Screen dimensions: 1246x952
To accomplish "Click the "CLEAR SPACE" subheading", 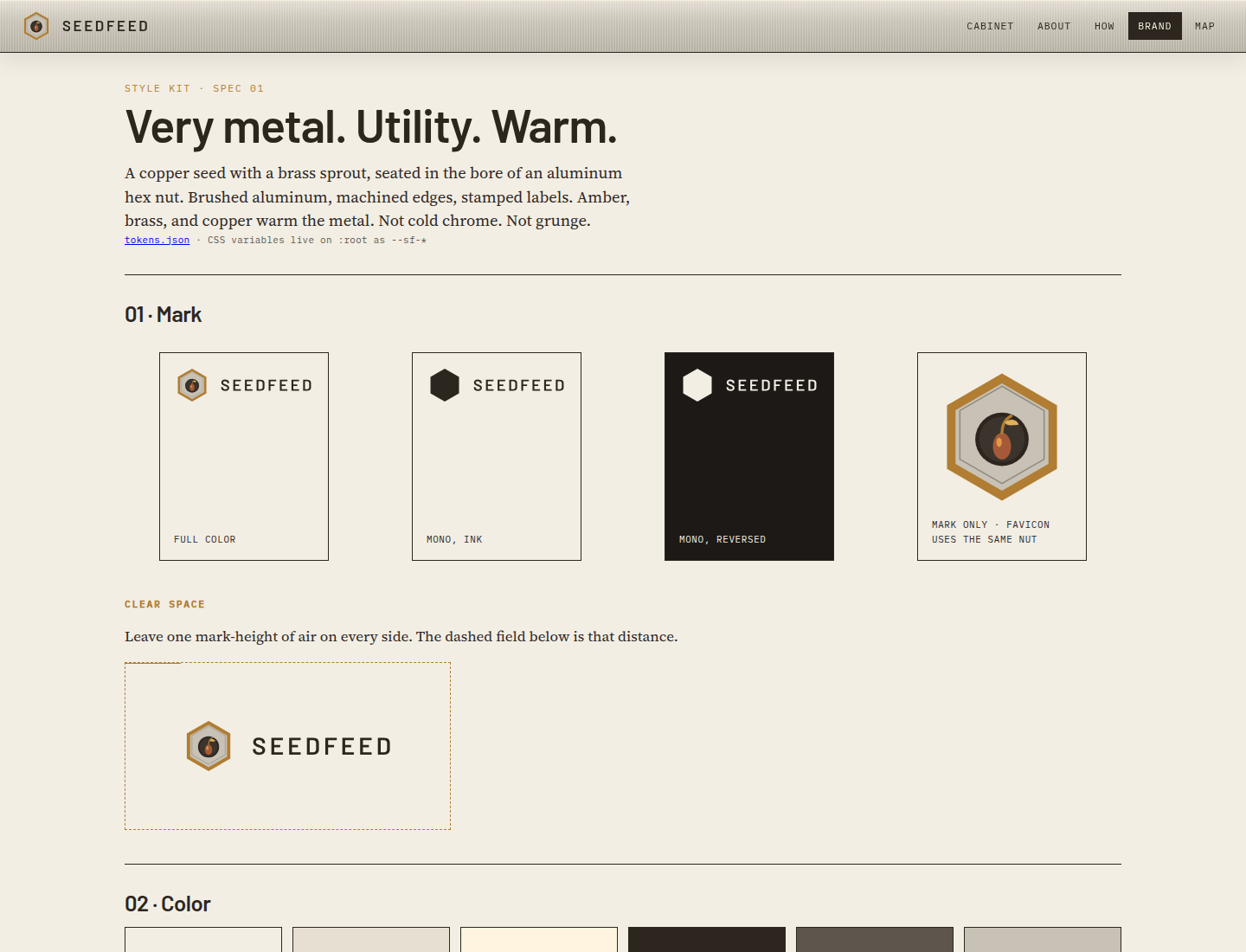I will click(164, 604).
